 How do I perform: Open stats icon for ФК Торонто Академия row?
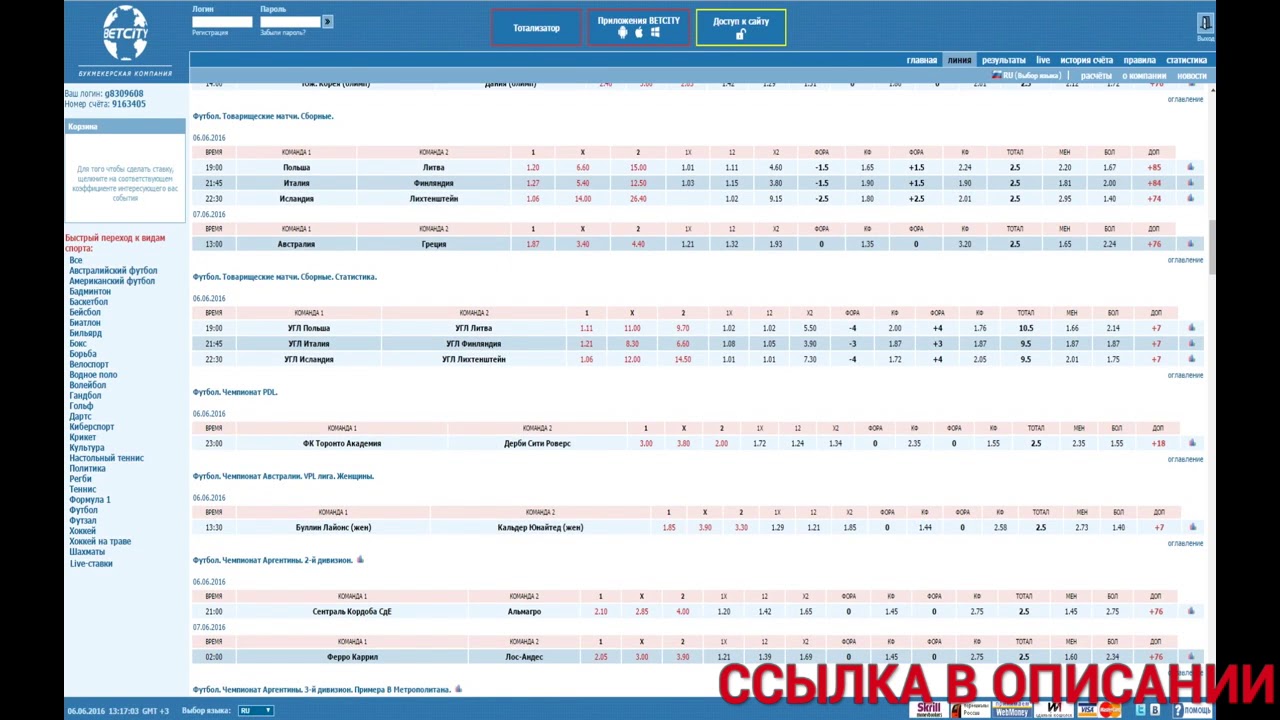(x=1190, y=443)
